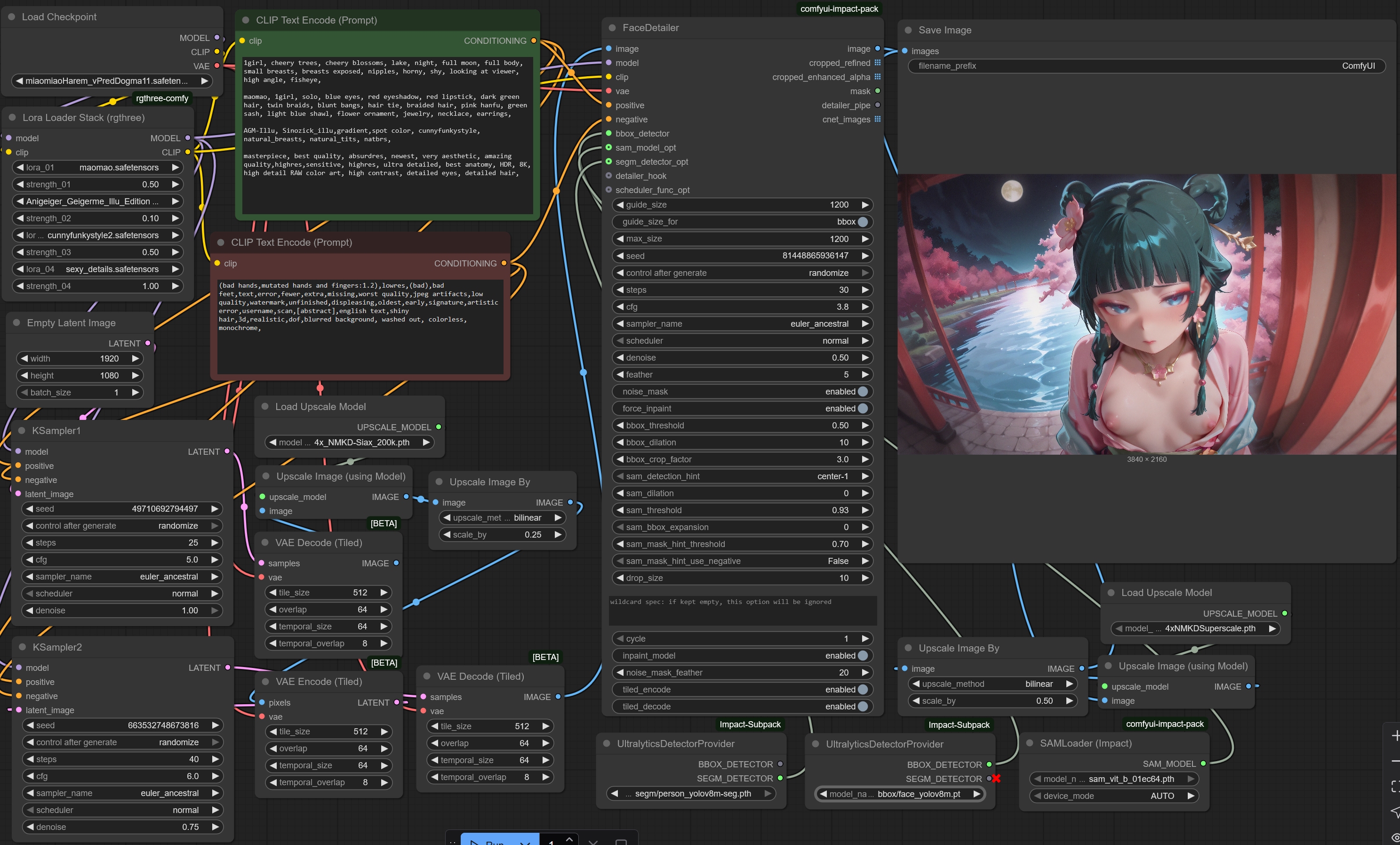The image size is (1400, 845).
Task: Click the positive prompt text area in green CLIP node
Action: pos(387,135)
